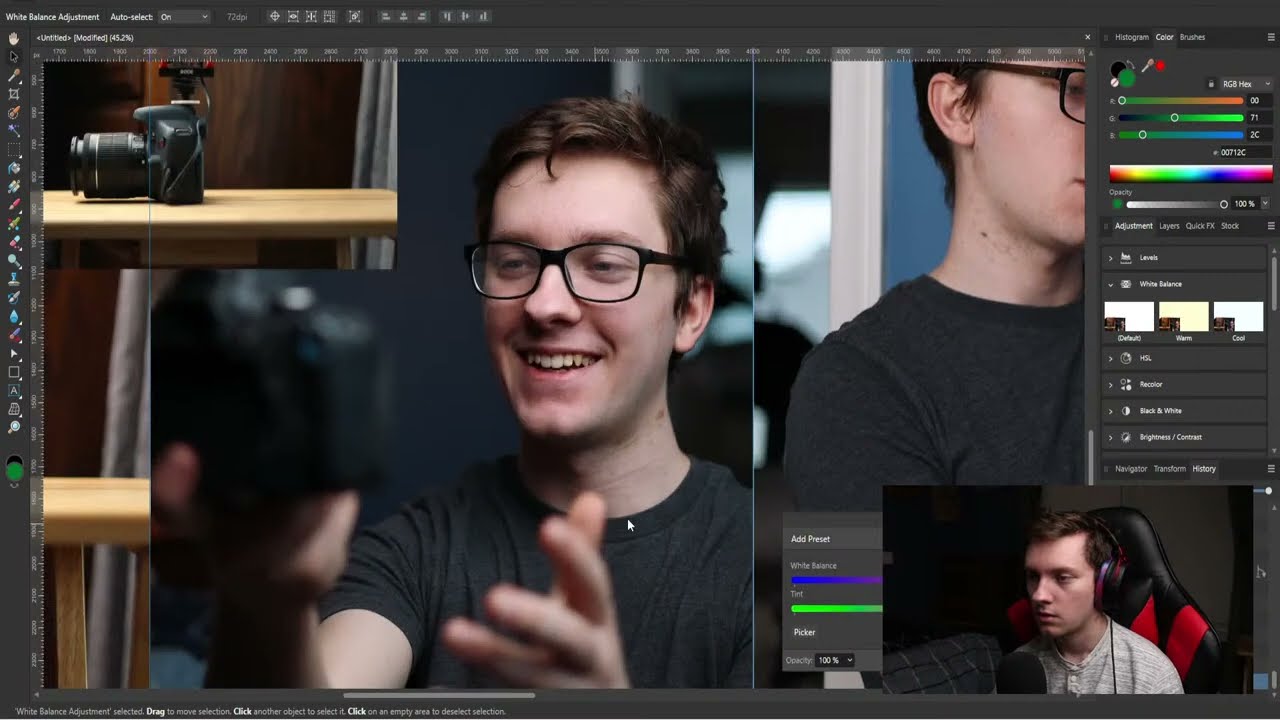Open the History panel options menu
Viewport: 1280px width, 720px height.
pyautogui.click(x=1271, y=468)
